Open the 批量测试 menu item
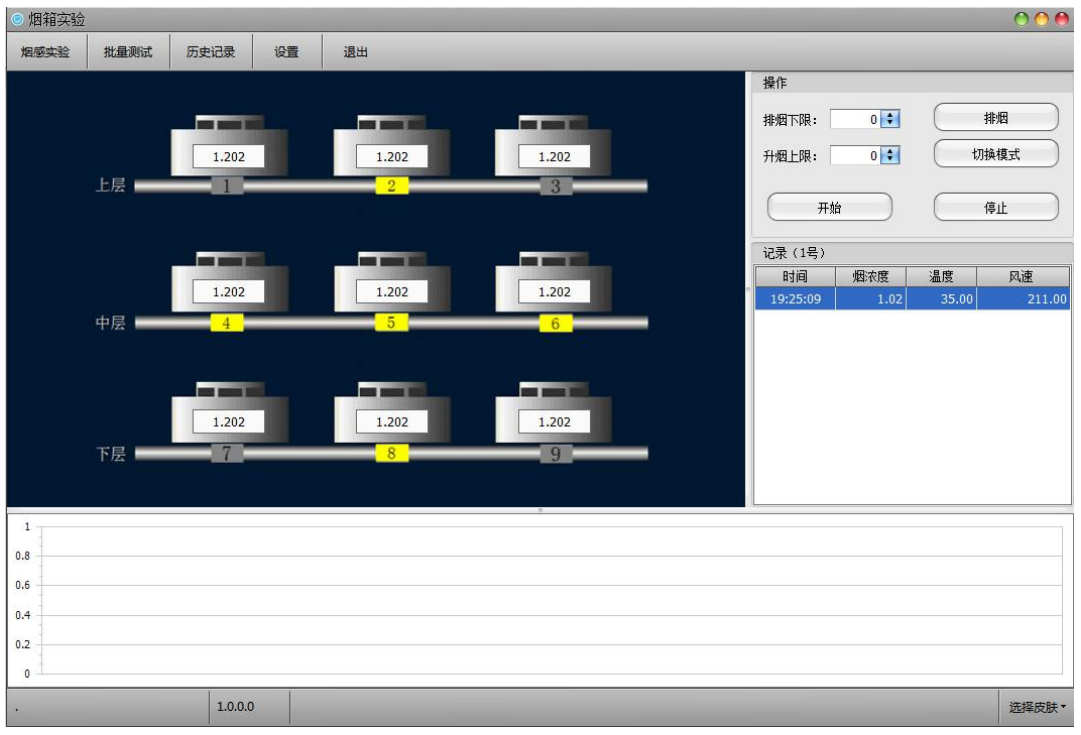Viewport: 1081px width, 735px height. click(128, 52)
